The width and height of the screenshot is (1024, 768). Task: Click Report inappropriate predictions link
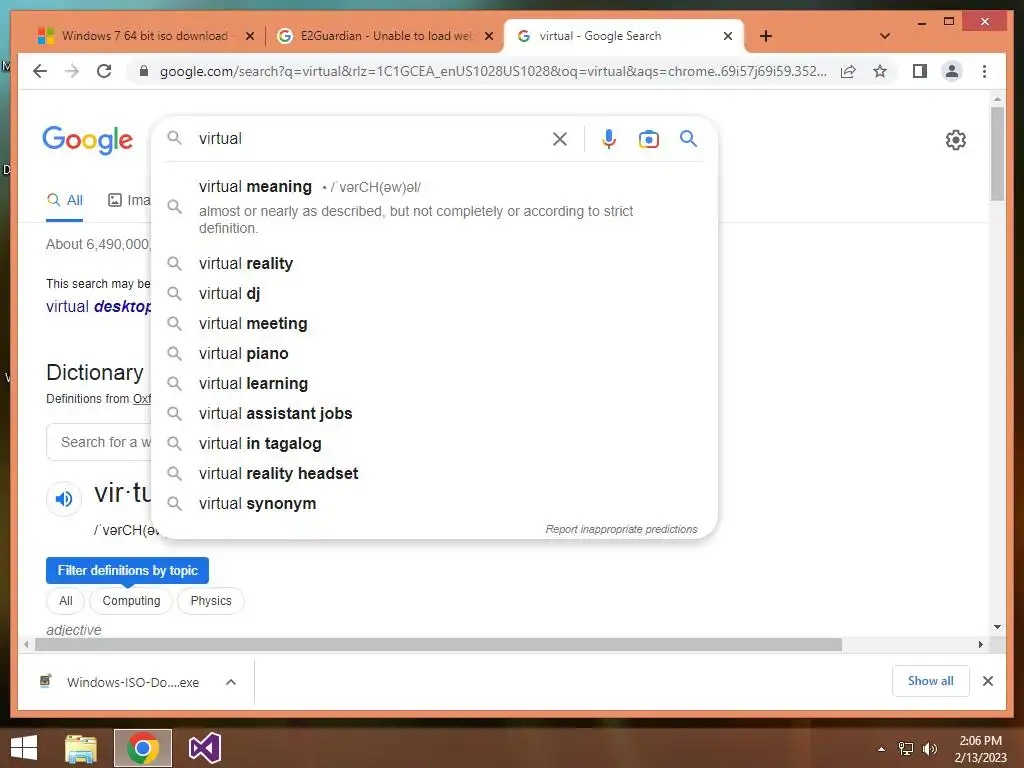tap(621, 529)
